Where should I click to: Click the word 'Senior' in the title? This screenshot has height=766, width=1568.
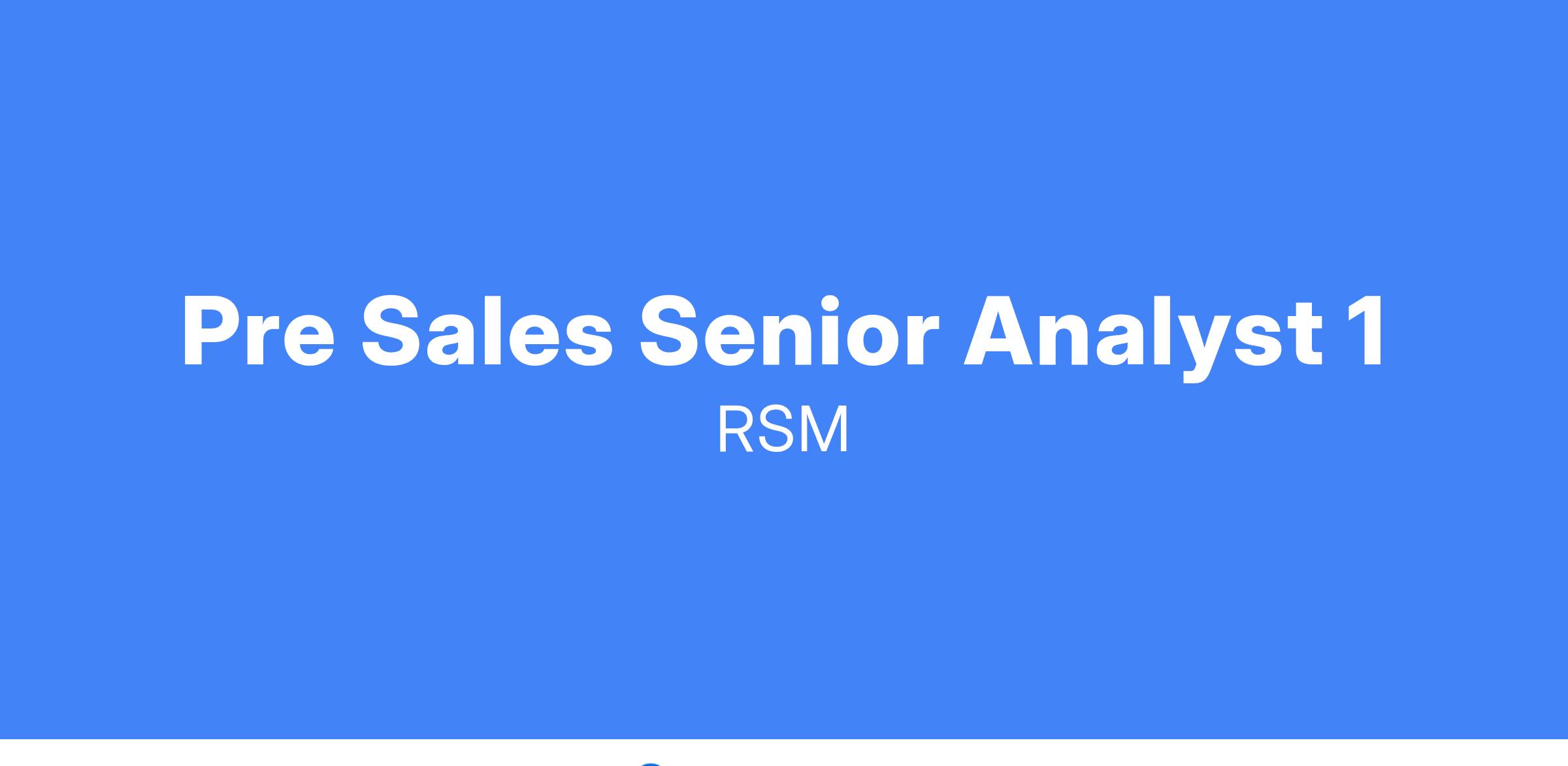pos(789,331)
